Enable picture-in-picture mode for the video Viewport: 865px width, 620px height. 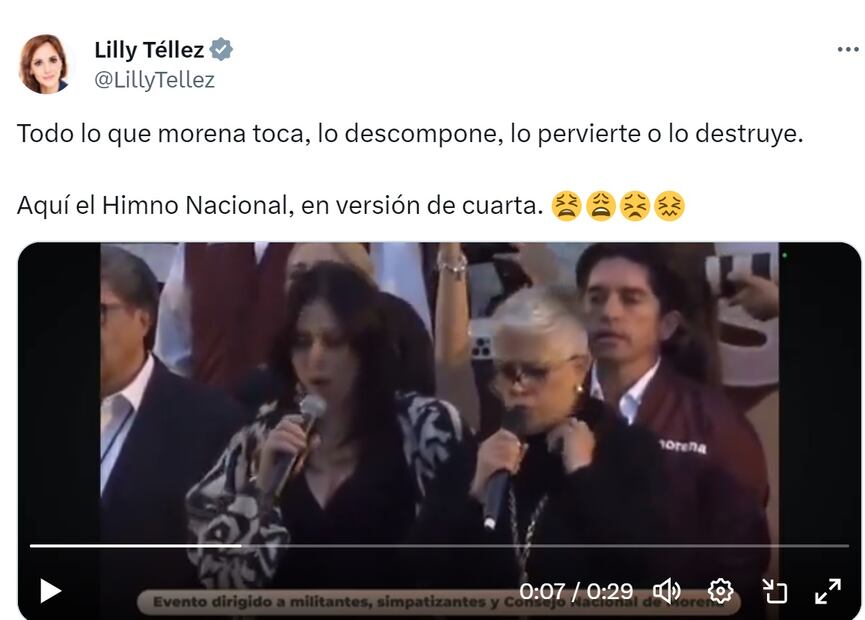pyautogui.click(x=775, y=591)
